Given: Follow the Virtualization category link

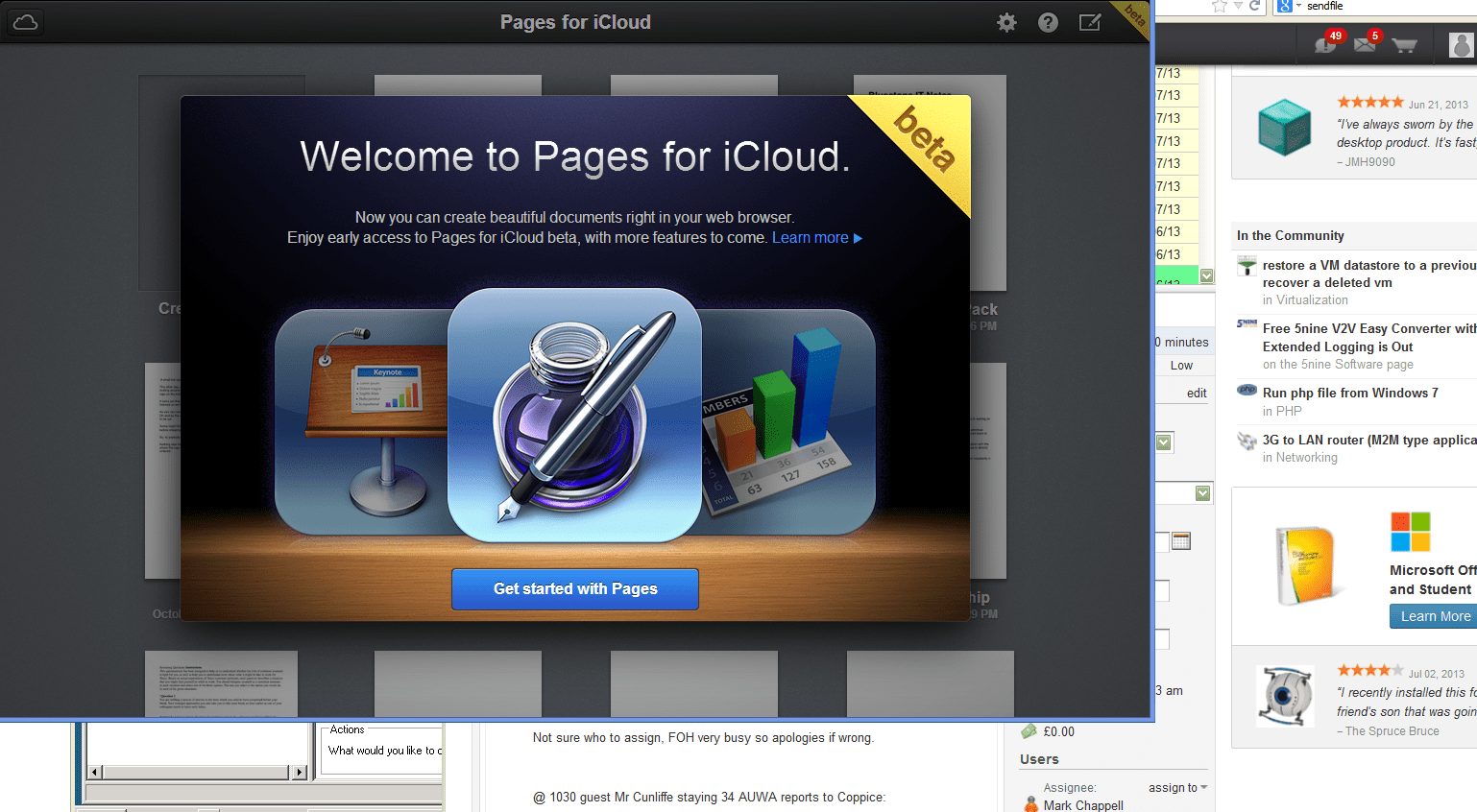Looking at the screenshot, I should 1312,300.
